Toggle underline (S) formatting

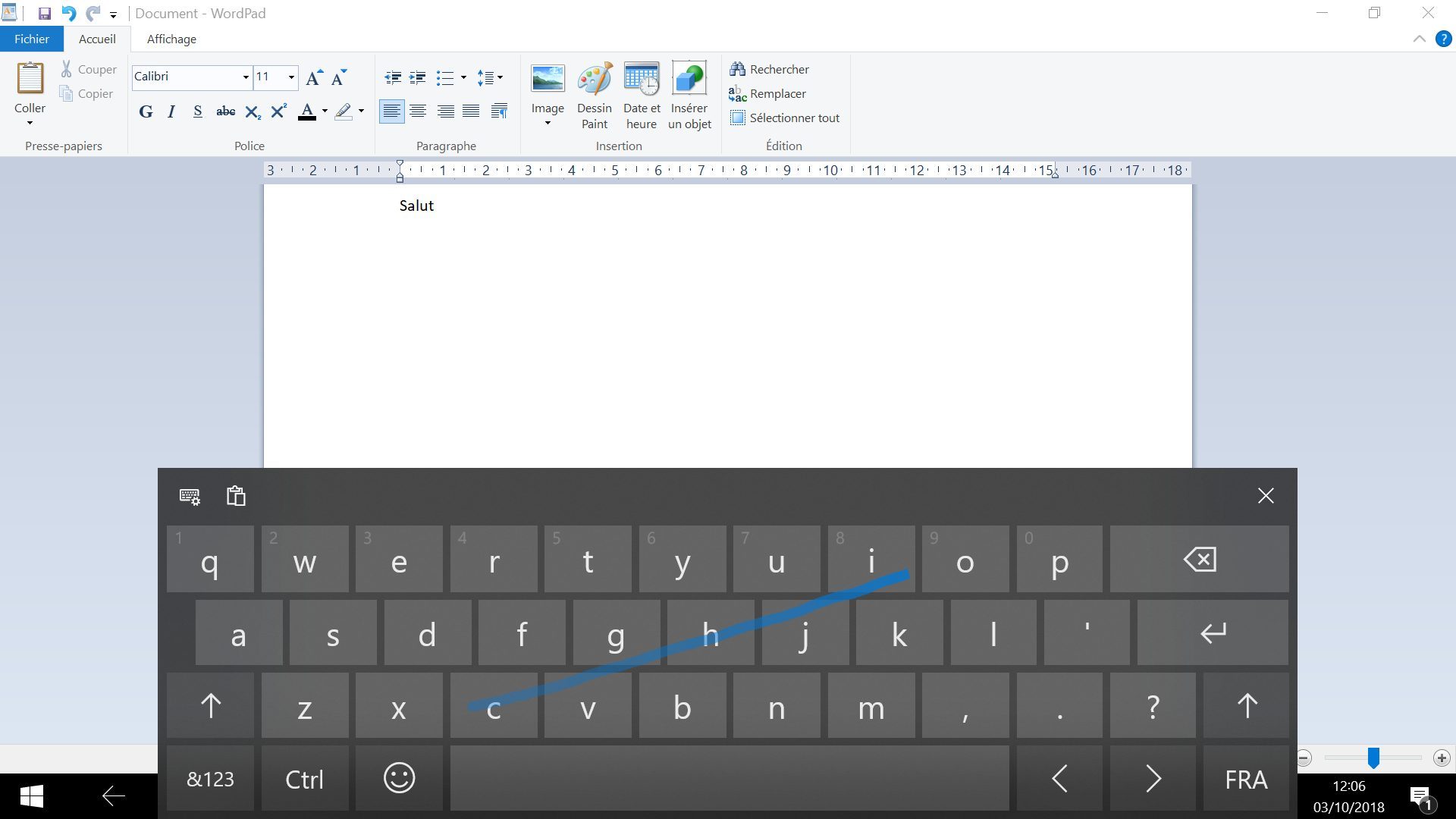click(197, 111)
